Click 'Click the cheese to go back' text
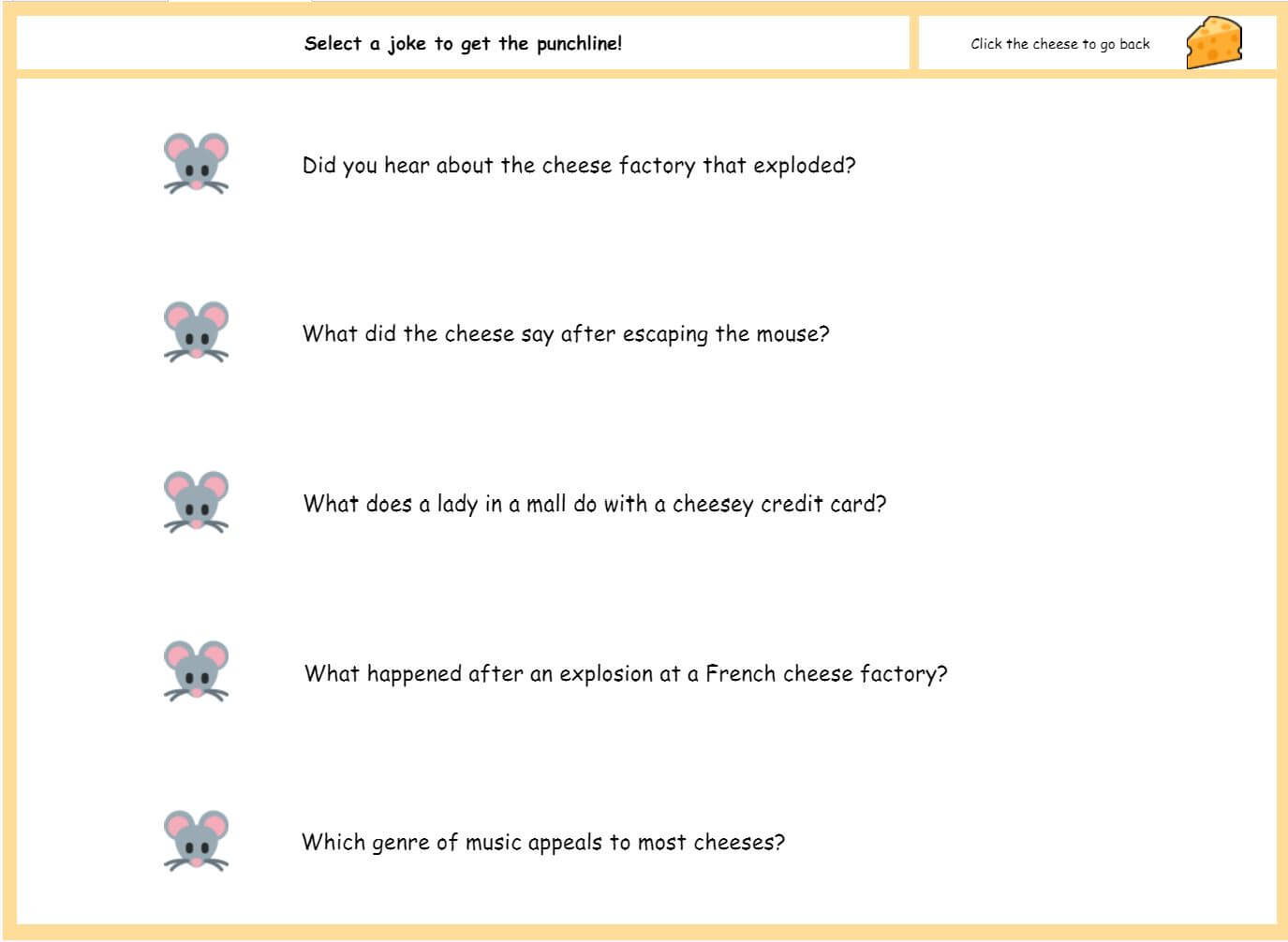Screen dimensions: 1288x942 click(x=1059, y=44)
